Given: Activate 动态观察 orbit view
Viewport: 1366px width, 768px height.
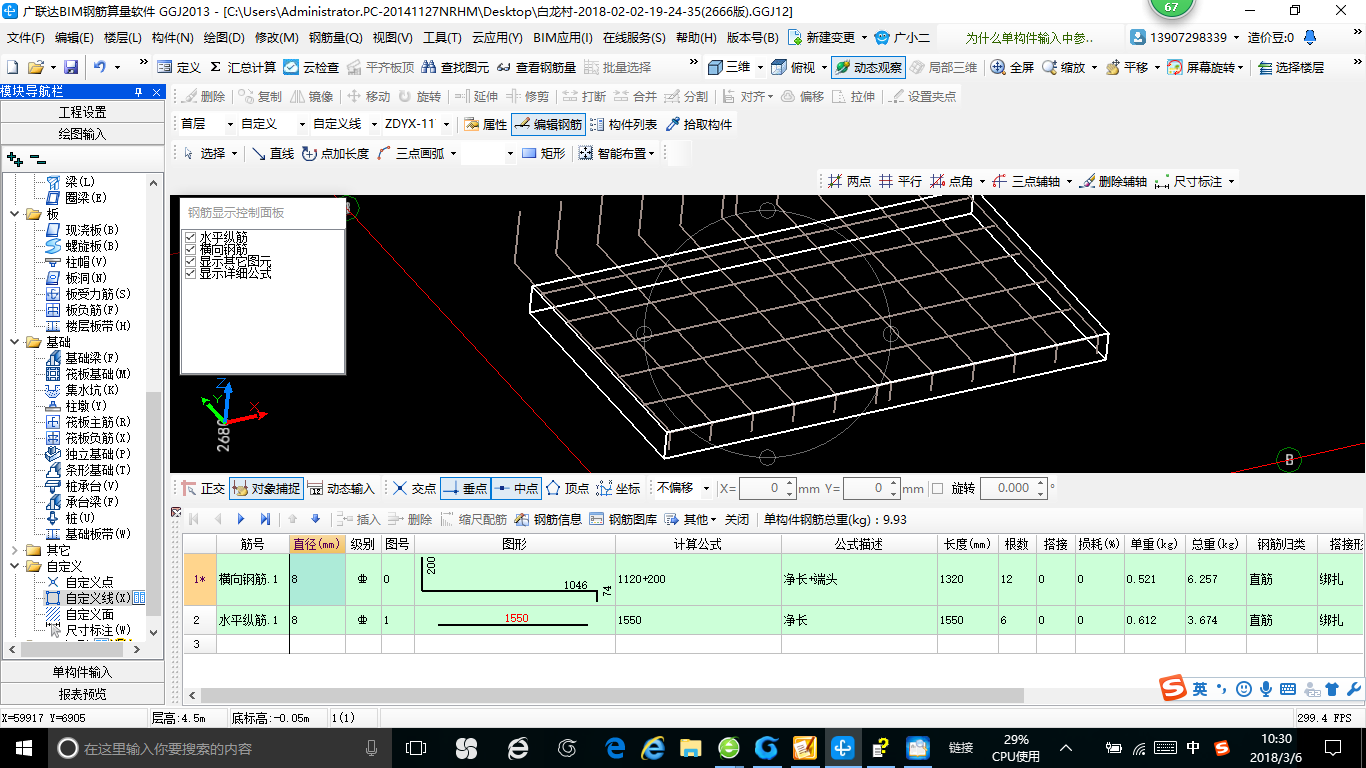Looking at the screenshot, I should pyautogui.click(x=868, y=67).
